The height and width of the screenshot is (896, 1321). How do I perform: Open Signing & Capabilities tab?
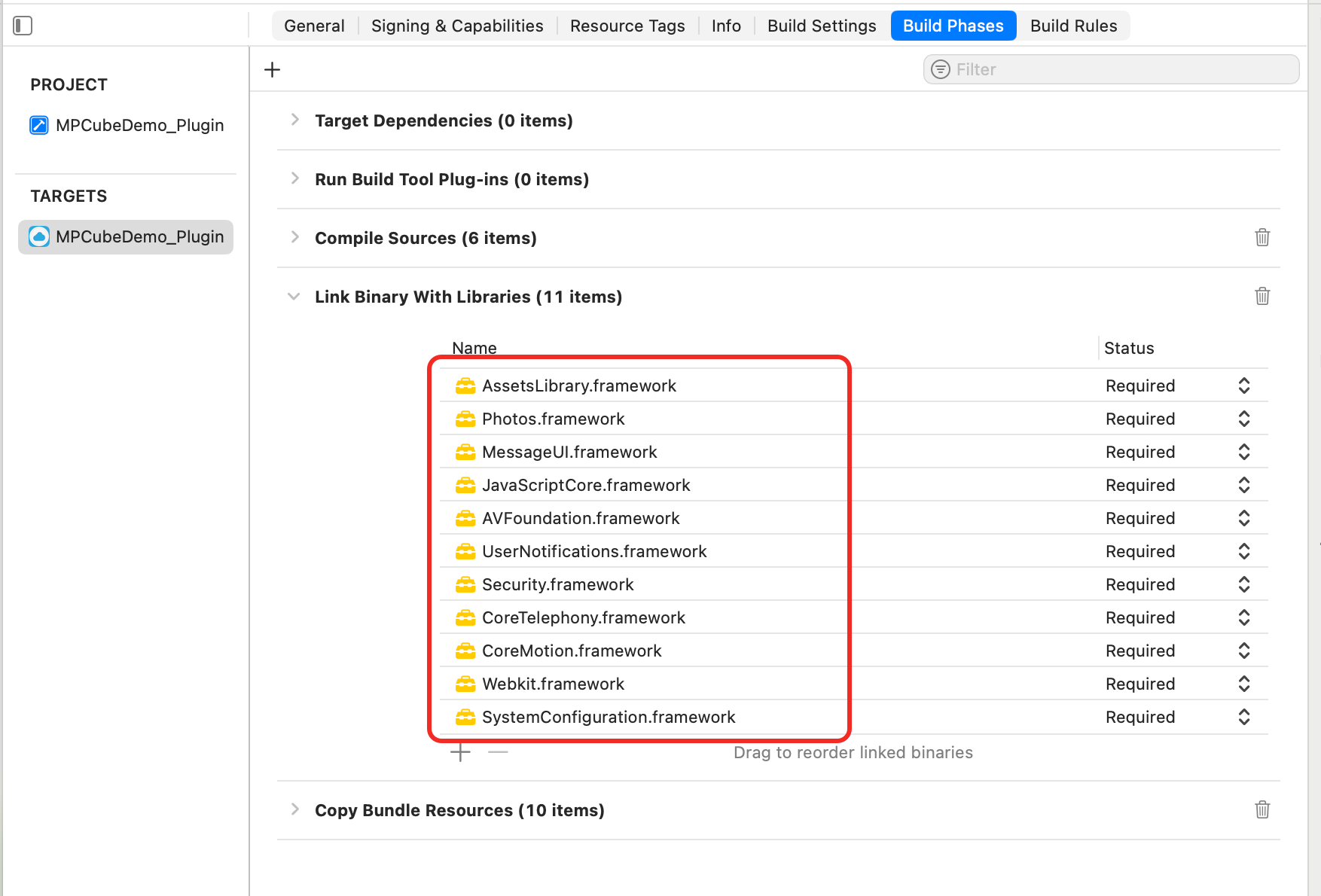coord(457,26)
